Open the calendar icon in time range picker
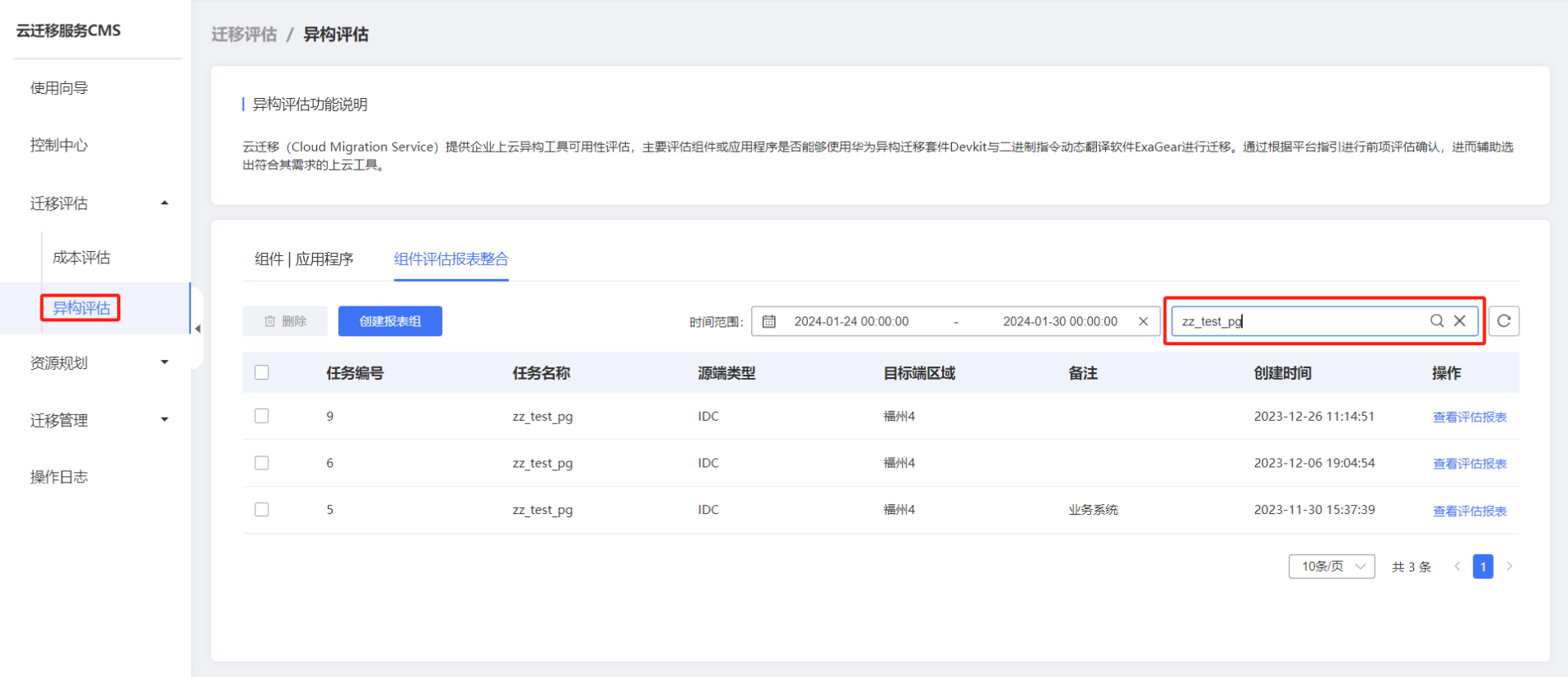 pos(769,321)
